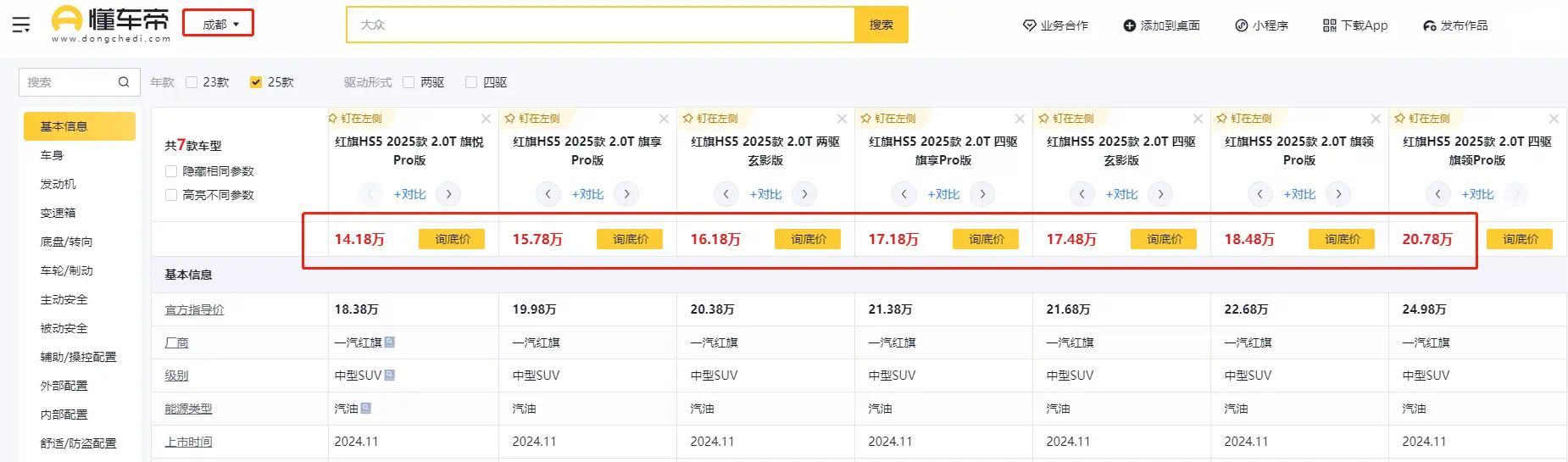Focus the 大众 search input box
The image size is (1568, 462).
pos(600,25)
